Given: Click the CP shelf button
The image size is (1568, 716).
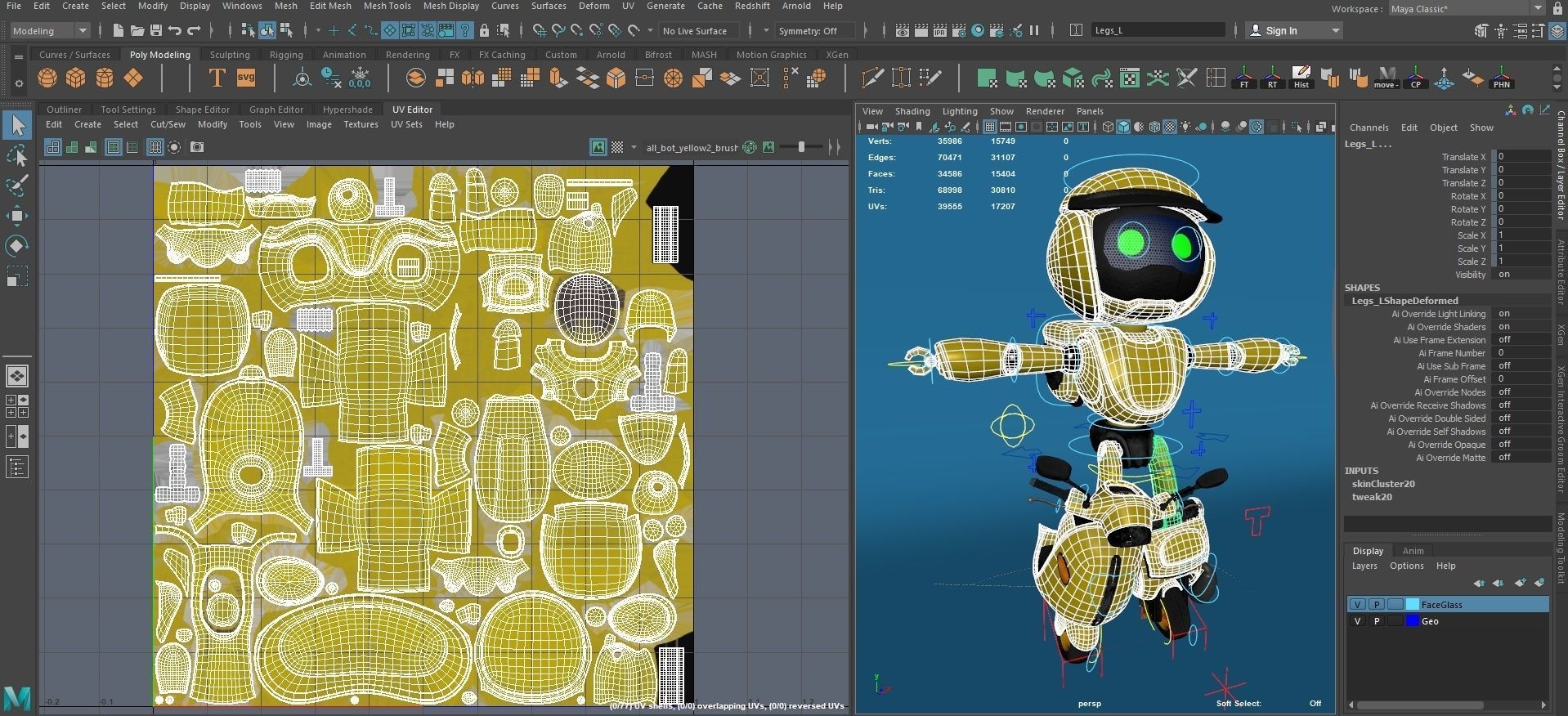Looking at the screenshot, I should click(1415, 78).
